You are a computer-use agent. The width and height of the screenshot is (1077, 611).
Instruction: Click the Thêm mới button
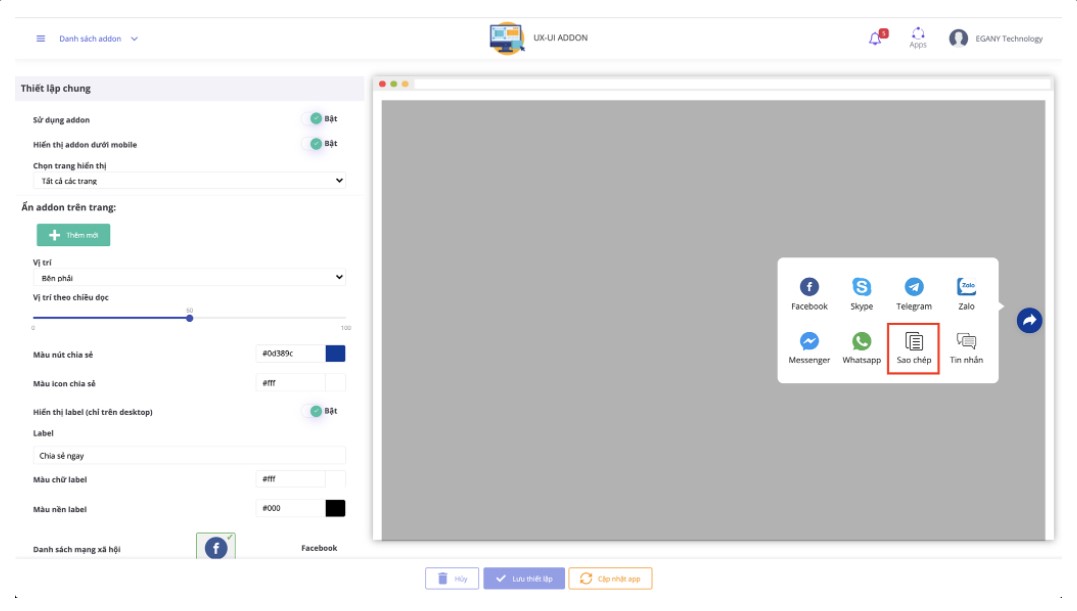[73, 235]
